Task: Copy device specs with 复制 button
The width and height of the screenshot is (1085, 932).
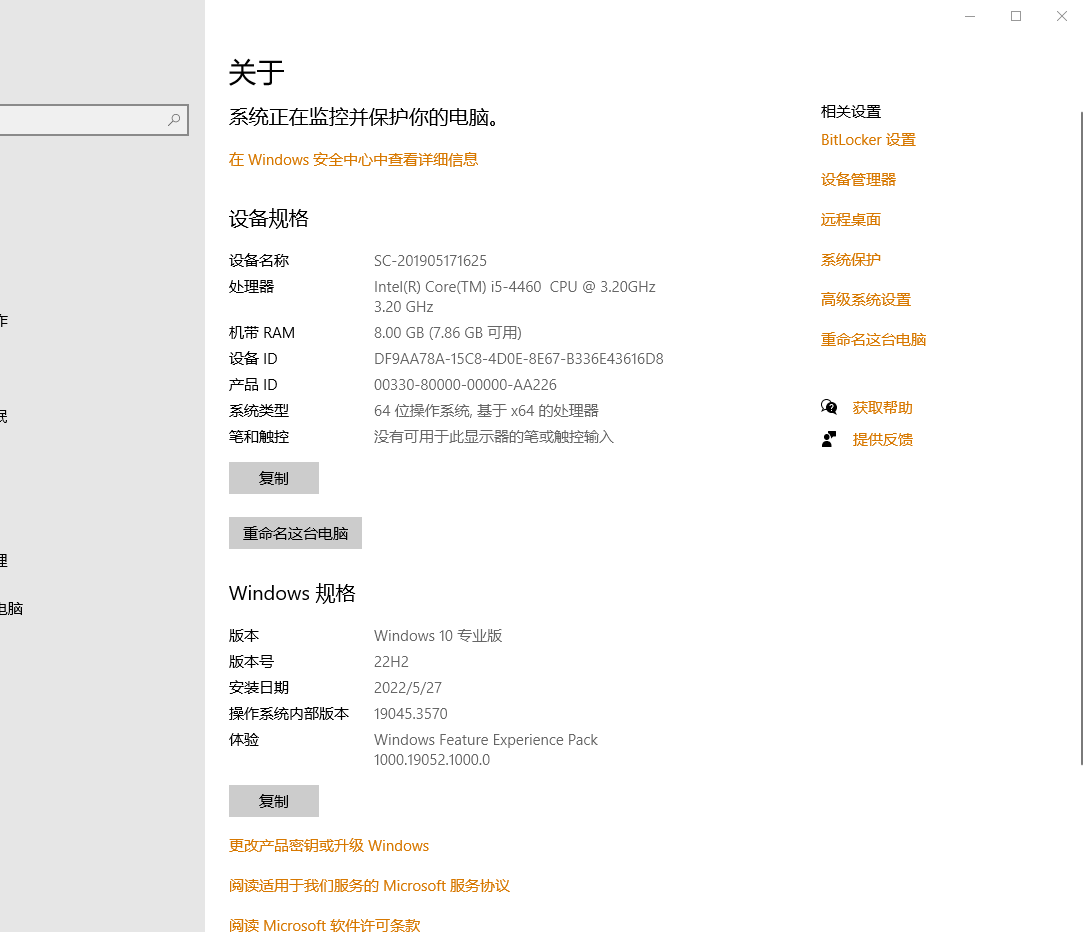Action: pos(274,478)
